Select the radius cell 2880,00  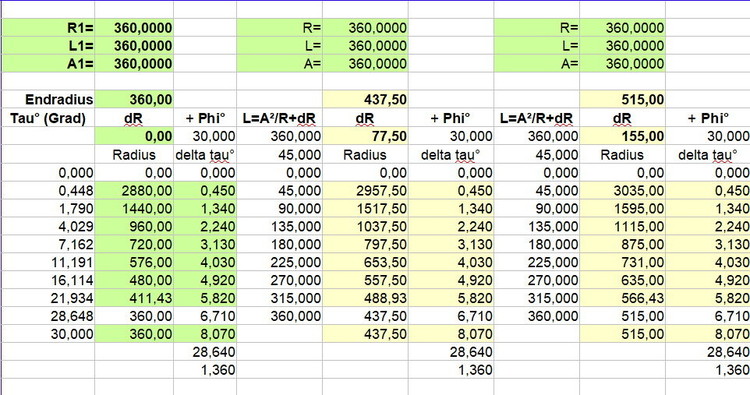click(134, 190)
